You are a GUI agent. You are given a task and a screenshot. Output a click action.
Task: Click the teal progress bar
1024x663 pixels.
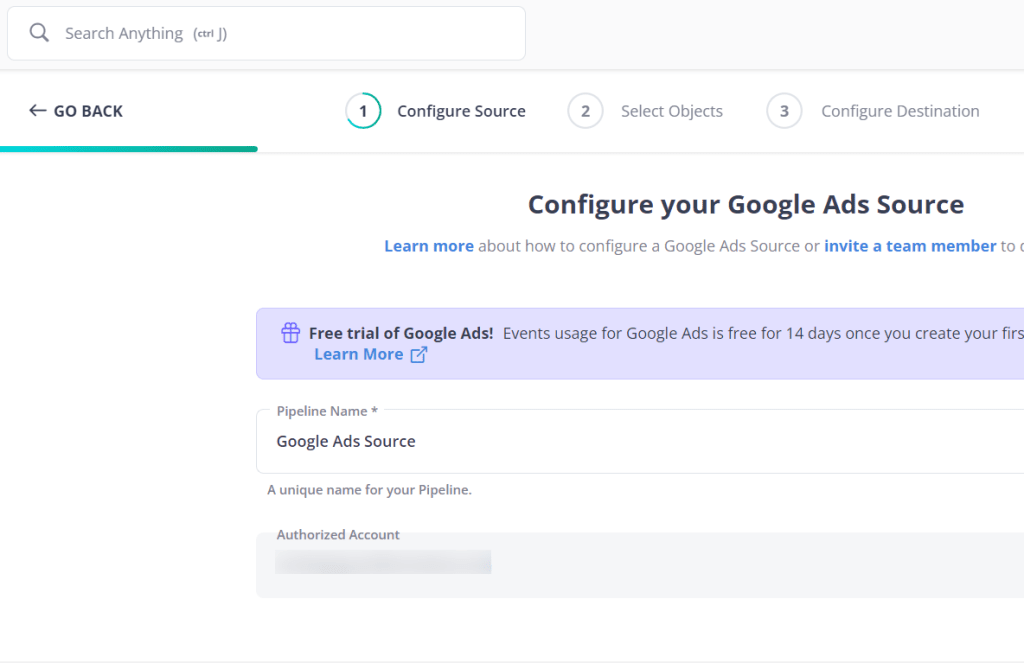click(129, 149)
